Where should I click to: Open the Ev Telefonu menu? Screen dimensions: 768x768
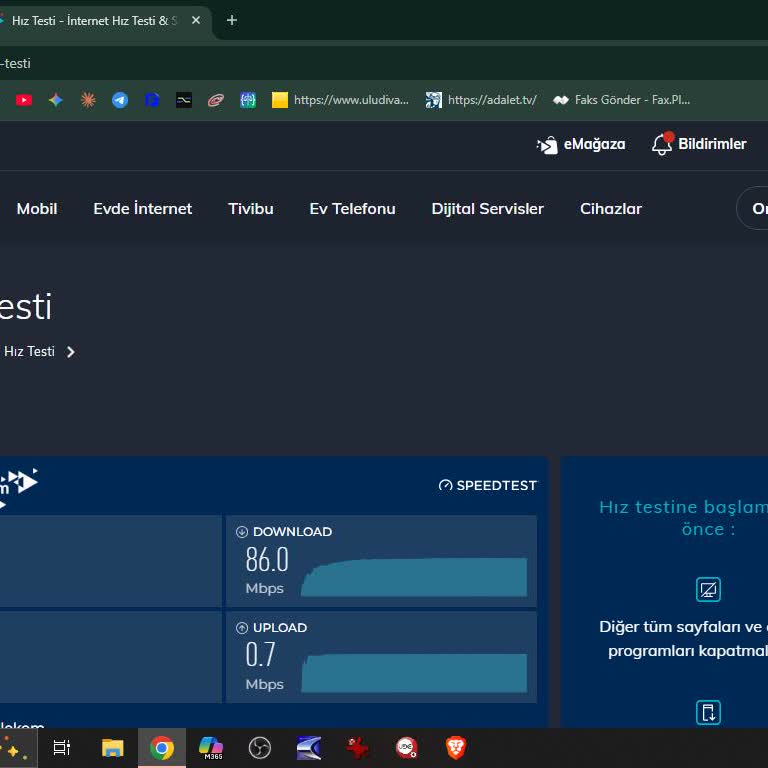[352, 209]
